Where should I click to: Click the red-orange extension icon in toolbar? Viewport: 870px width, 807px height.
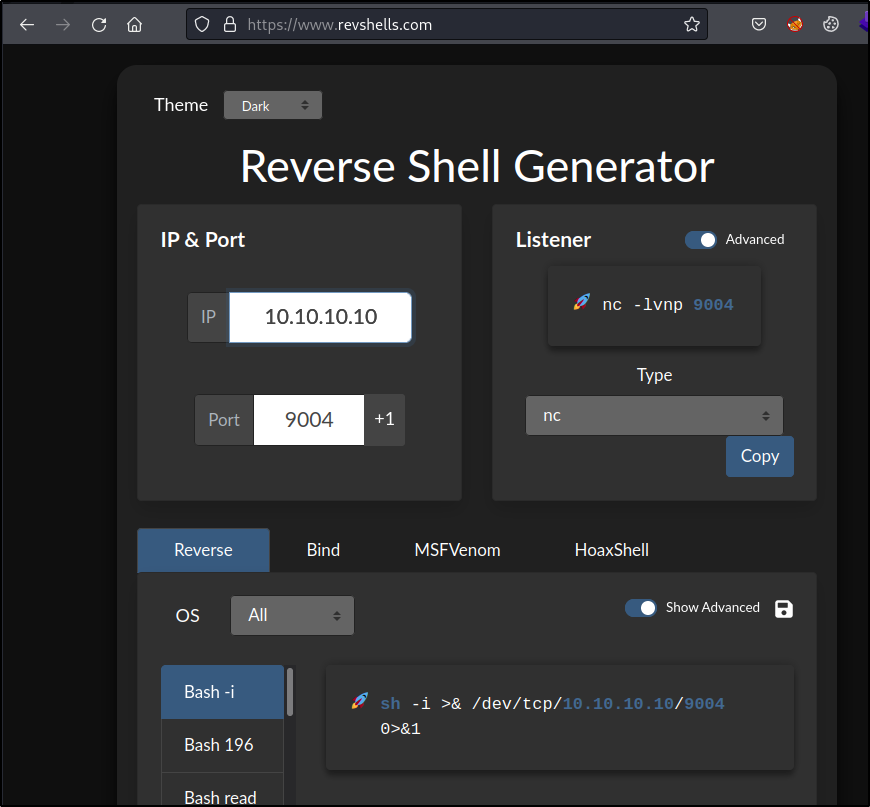click(795, 24)
